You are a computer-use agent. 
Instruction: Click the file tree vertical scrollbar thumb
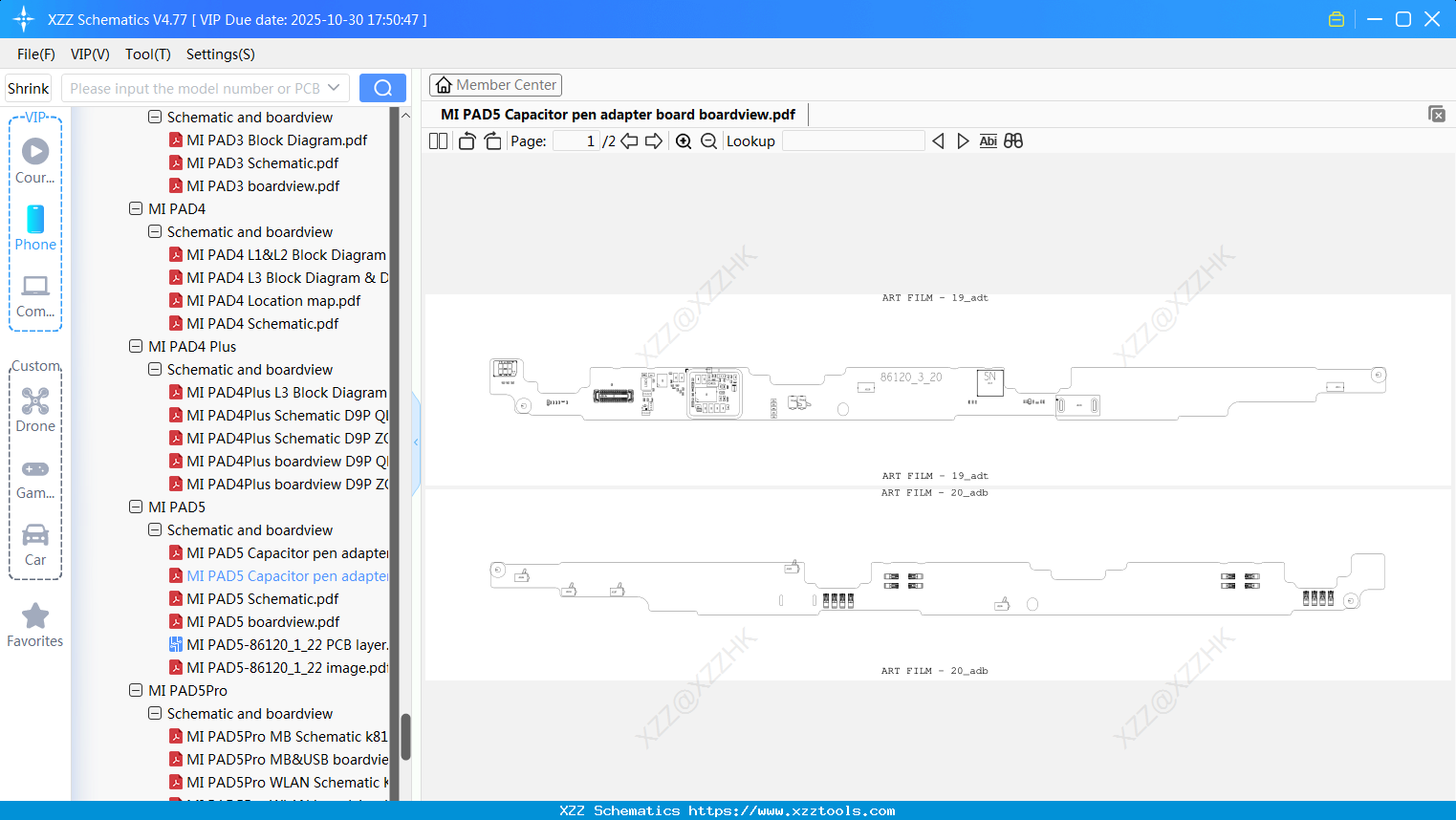(405, 737)
